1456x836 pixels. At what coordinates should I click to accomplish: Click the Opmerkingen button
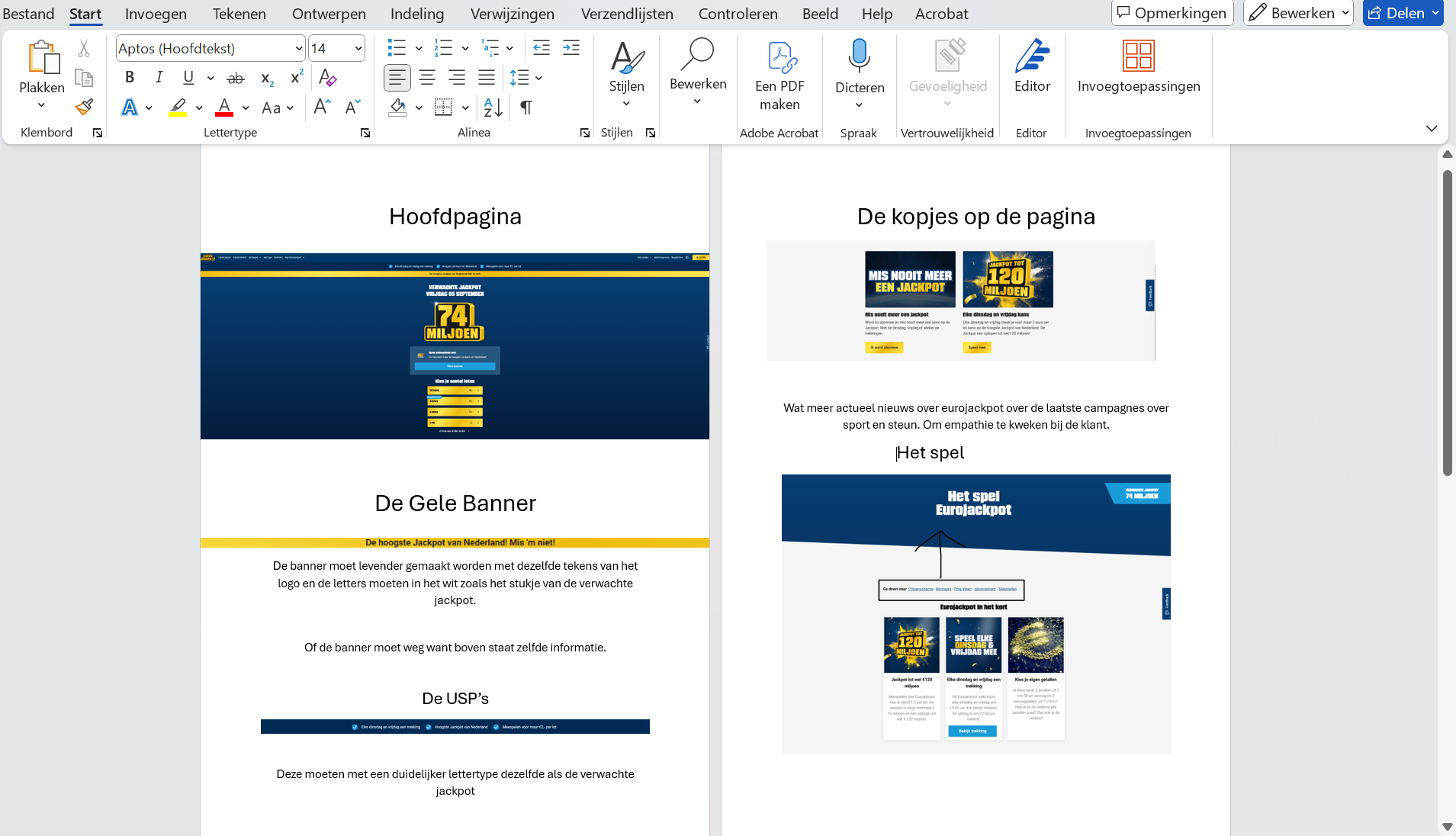pos(1172,13)
